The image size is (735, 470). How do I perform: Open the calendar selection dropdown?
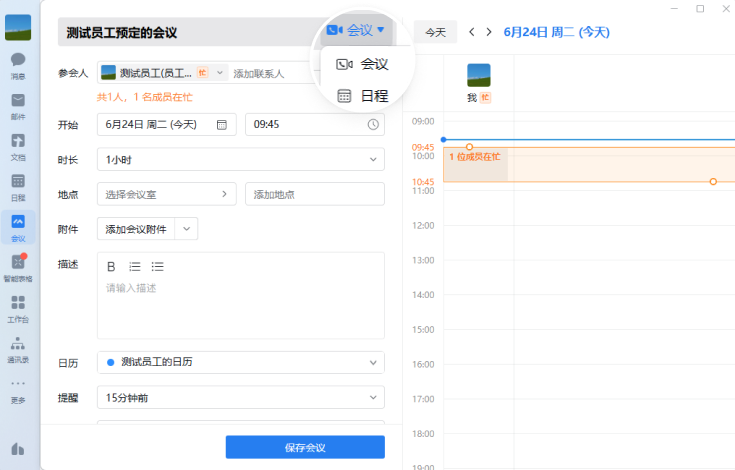(240, 362)
